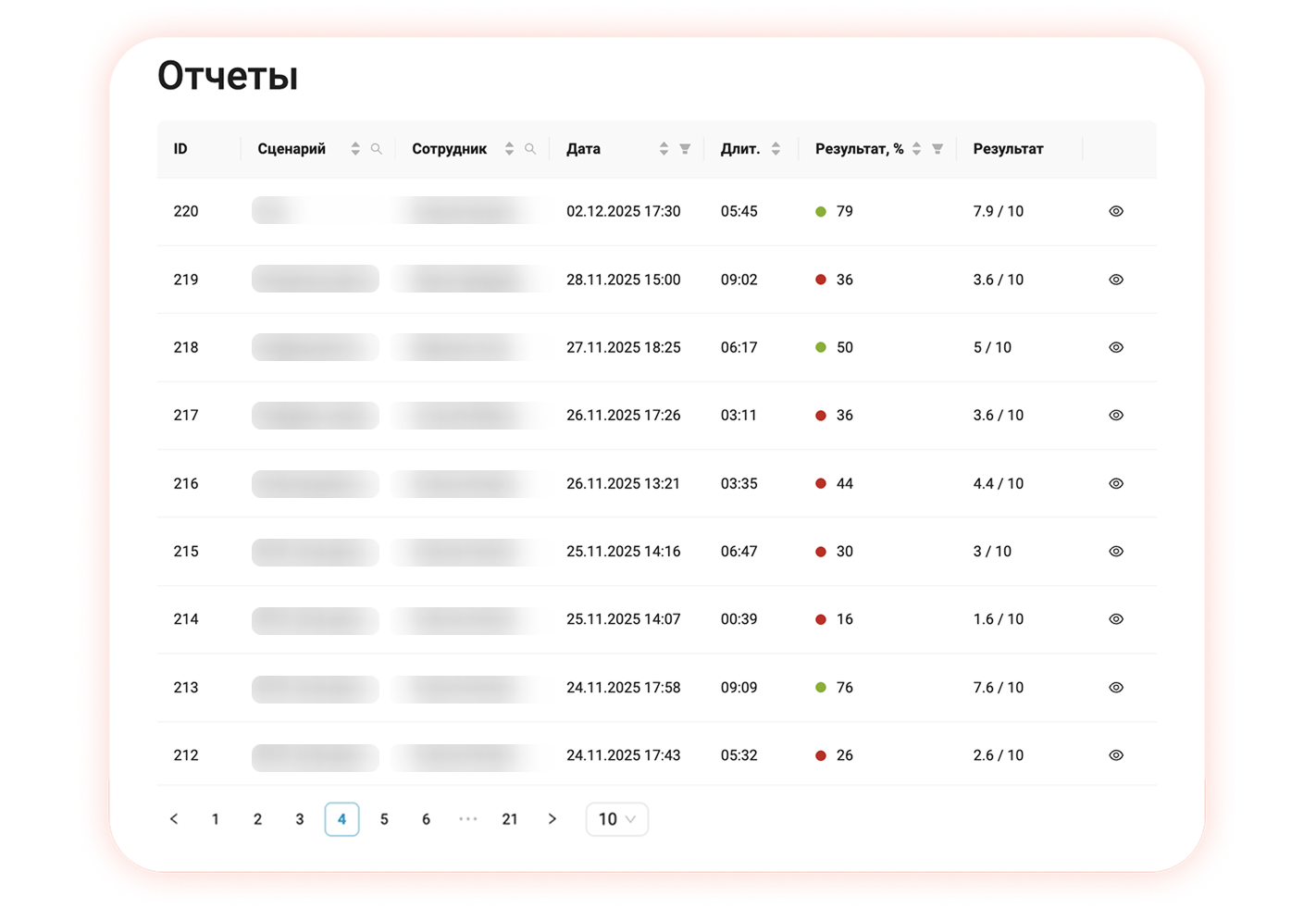This screenshot has height=909, width=1316.
Task: Sort reports by the Сотрудник column
Action: tap(509, 149)
